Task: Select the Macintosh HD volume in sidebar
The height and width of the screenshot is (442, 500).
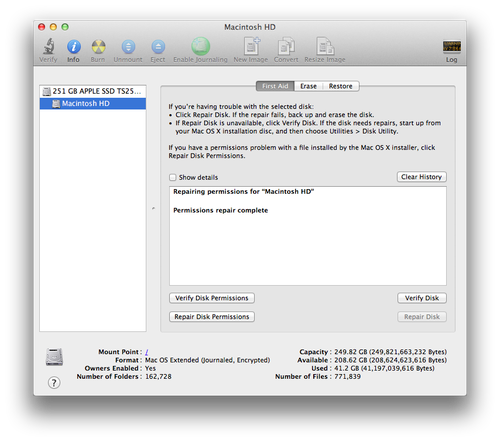Action: [93, 103]
